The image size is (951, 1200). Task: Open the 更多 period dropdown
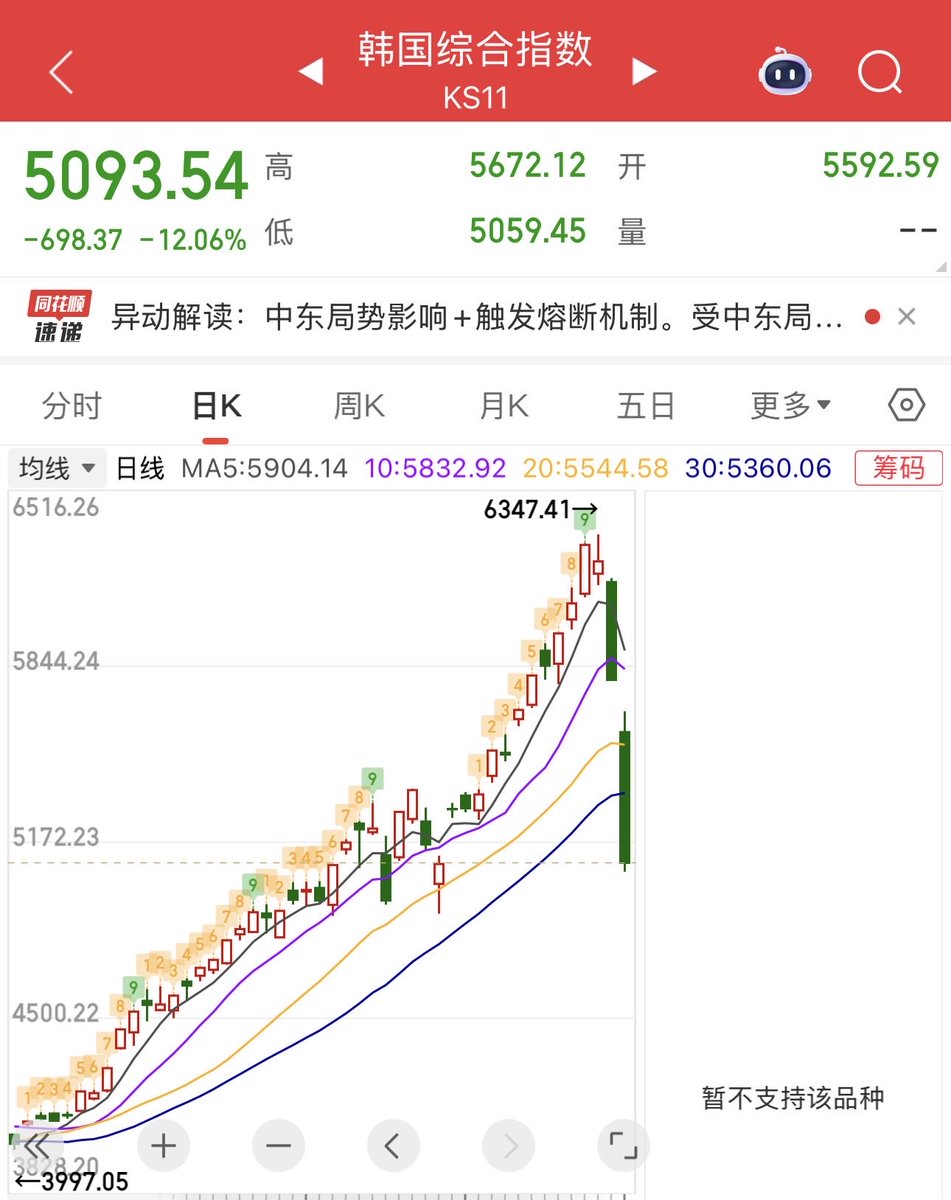790,406
